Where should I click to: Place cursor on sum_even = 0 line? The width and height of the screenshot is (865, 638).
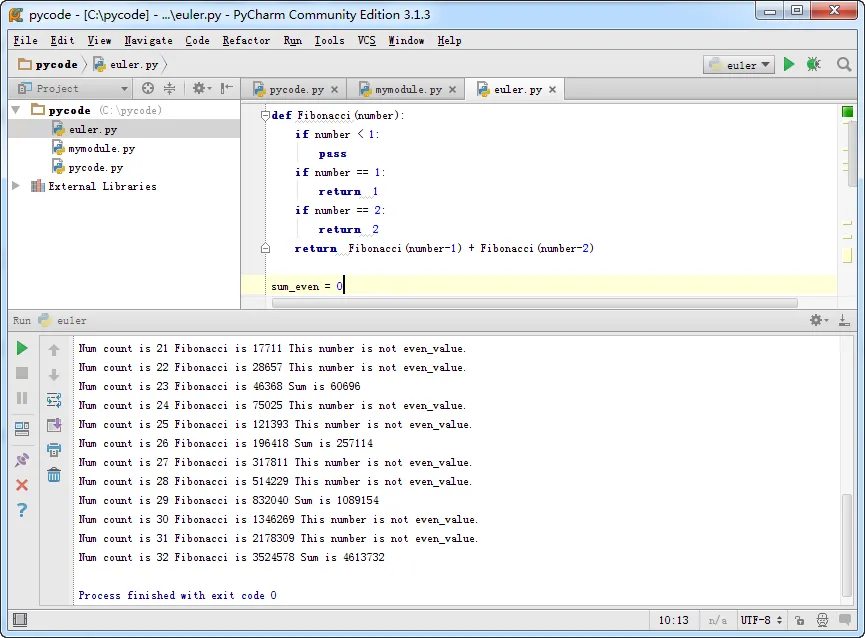click(539, 286)
